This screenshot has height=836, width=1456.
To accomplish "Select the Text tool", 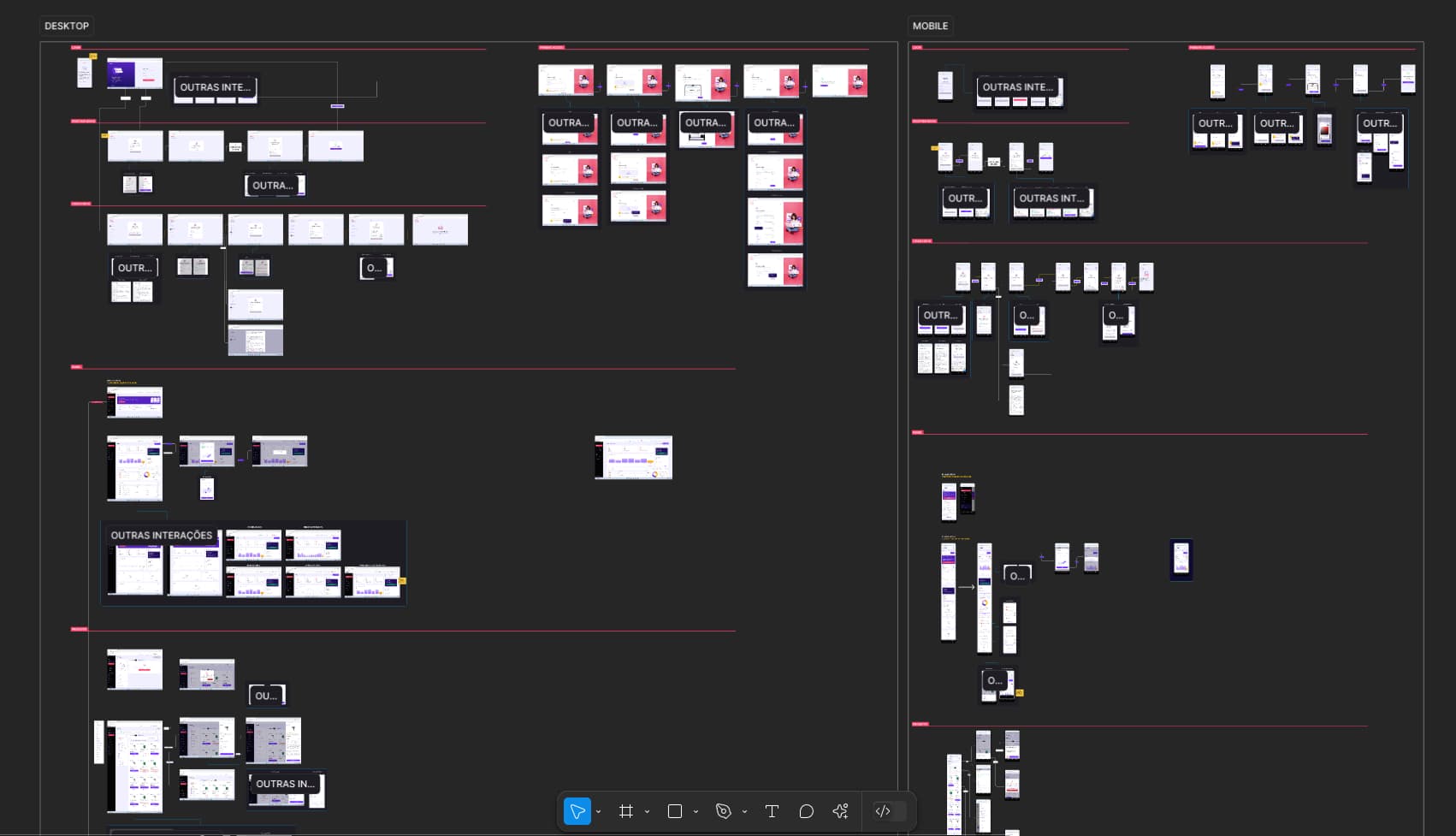I will pos(772,811).
